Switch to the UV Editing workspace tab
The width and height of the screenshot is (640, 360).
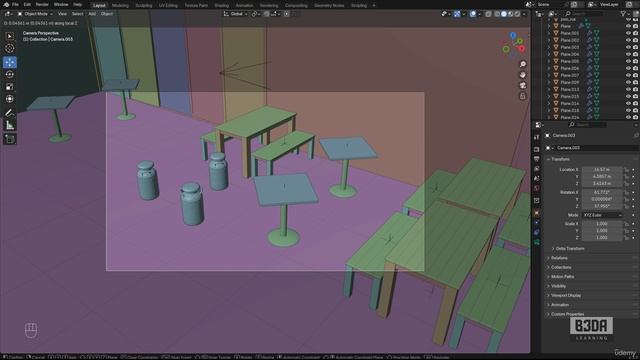point(168,5)
